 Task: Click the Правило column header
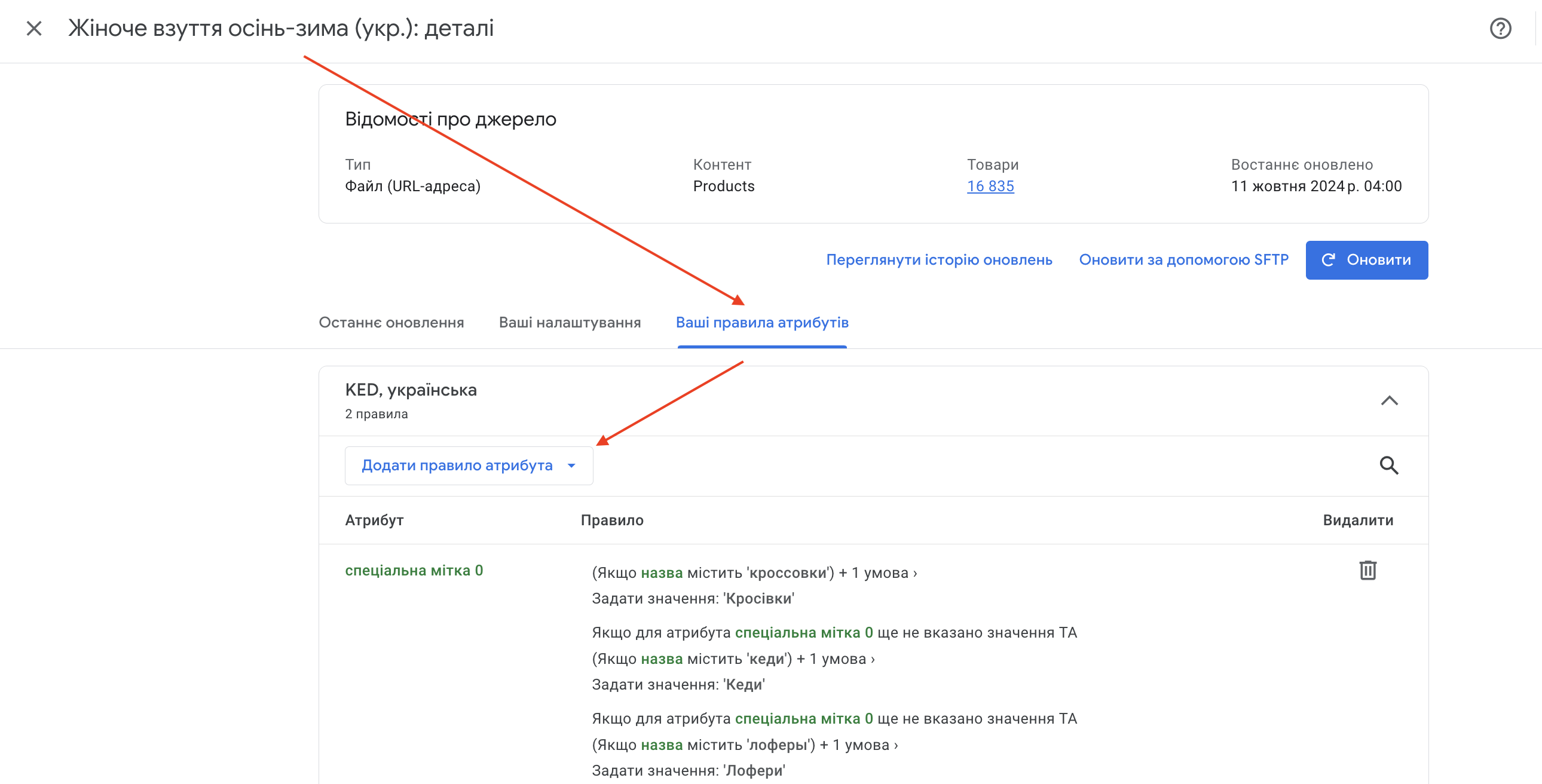point(612,520)
